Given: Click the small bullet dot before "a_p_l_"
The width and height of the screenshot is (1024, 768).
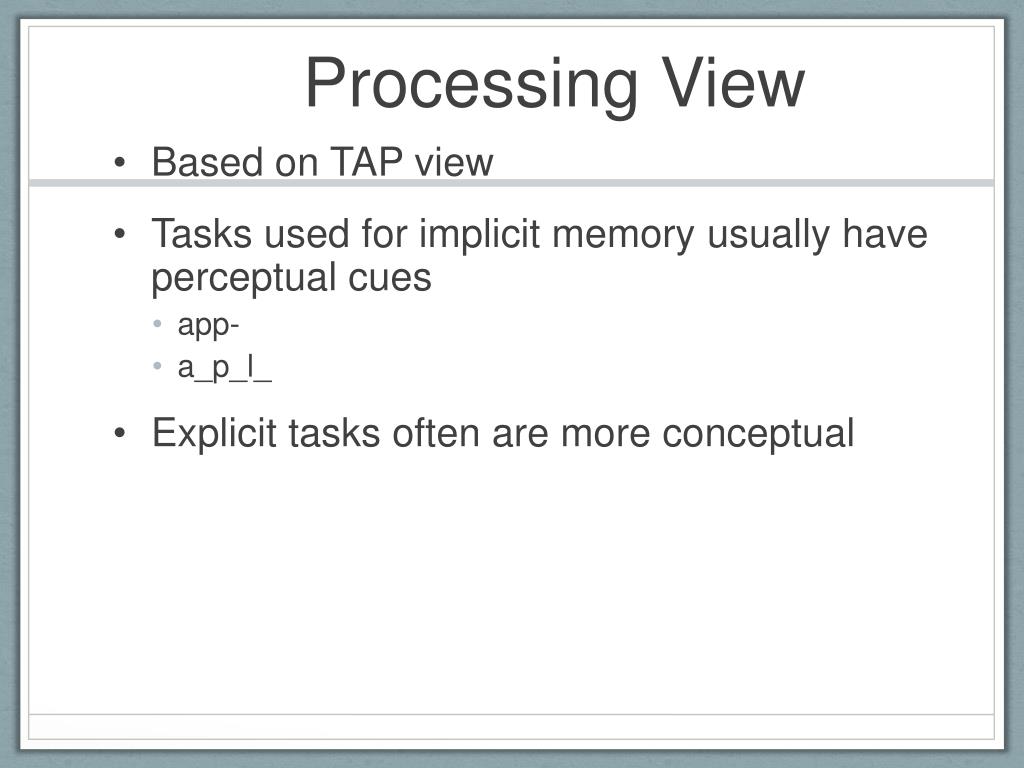Looking at the screenshot, I should [x=157, y=366].
